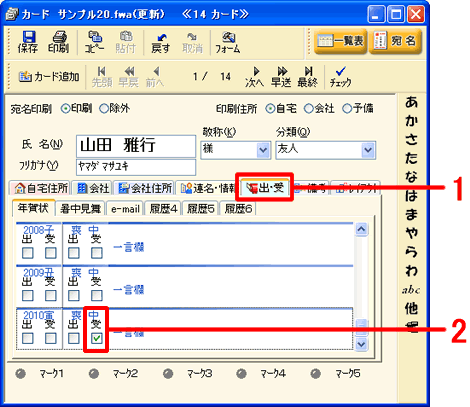Click the コピー copy icon

point(95,42)
